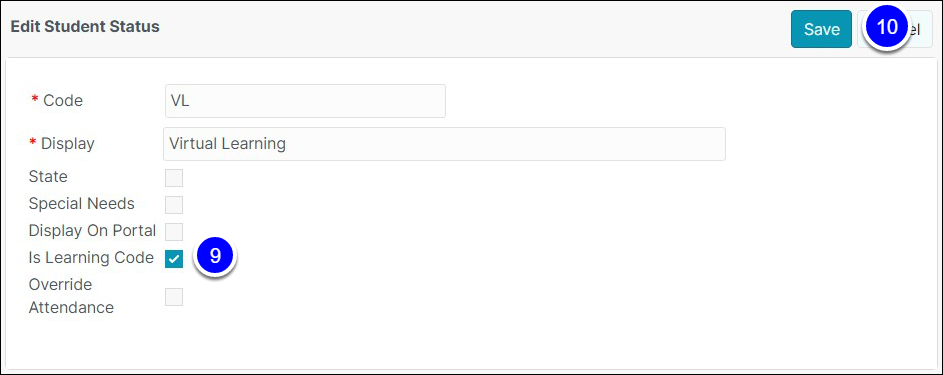The width and height of the screenshot is (943, 375).
Task: Click the red asterisk beside Code
Action: pos(34,100)
